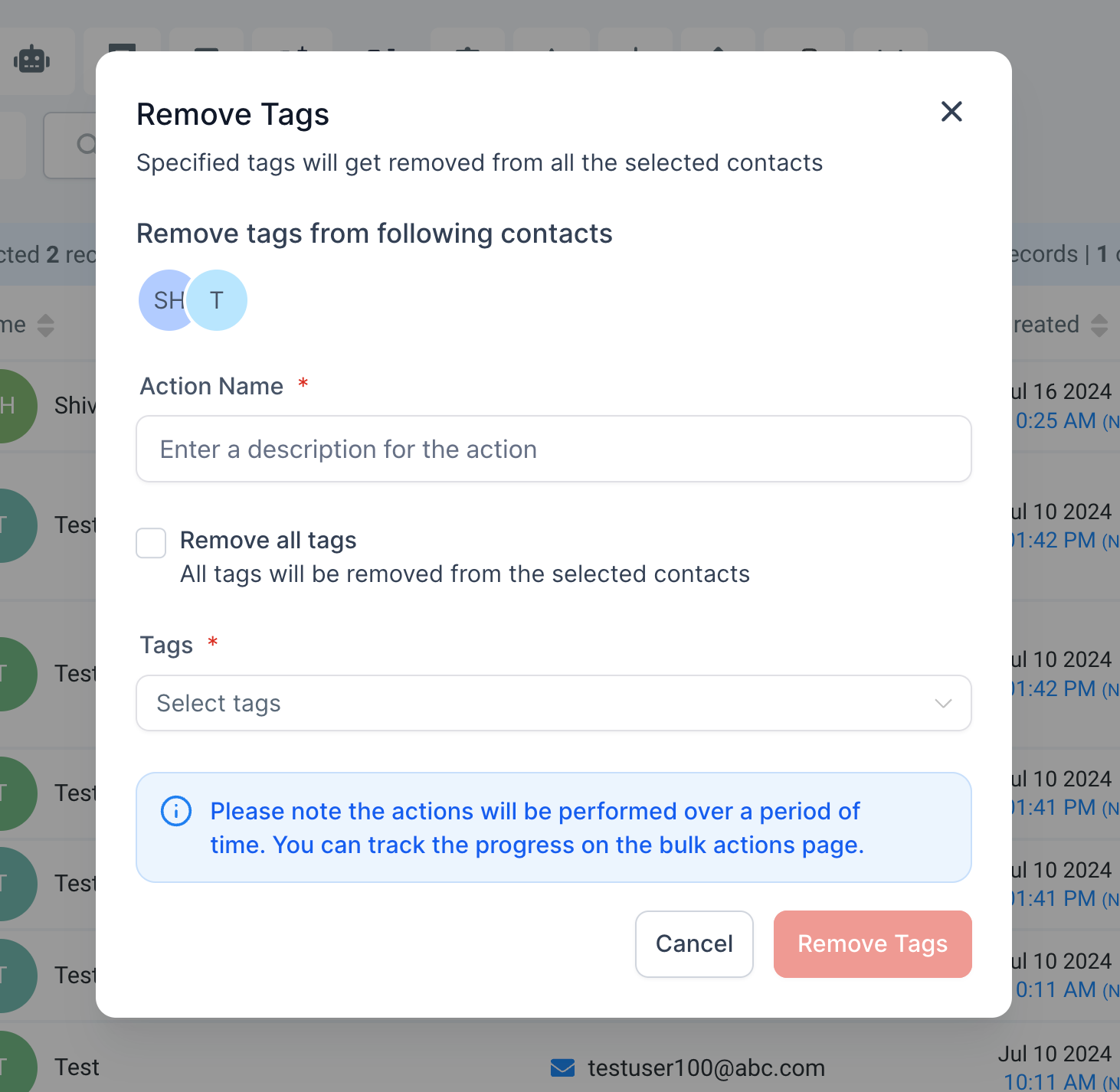Open the testuser100@abc.com email link
Viewport: 1120px width, 1092px height.
pos(706,1067)
